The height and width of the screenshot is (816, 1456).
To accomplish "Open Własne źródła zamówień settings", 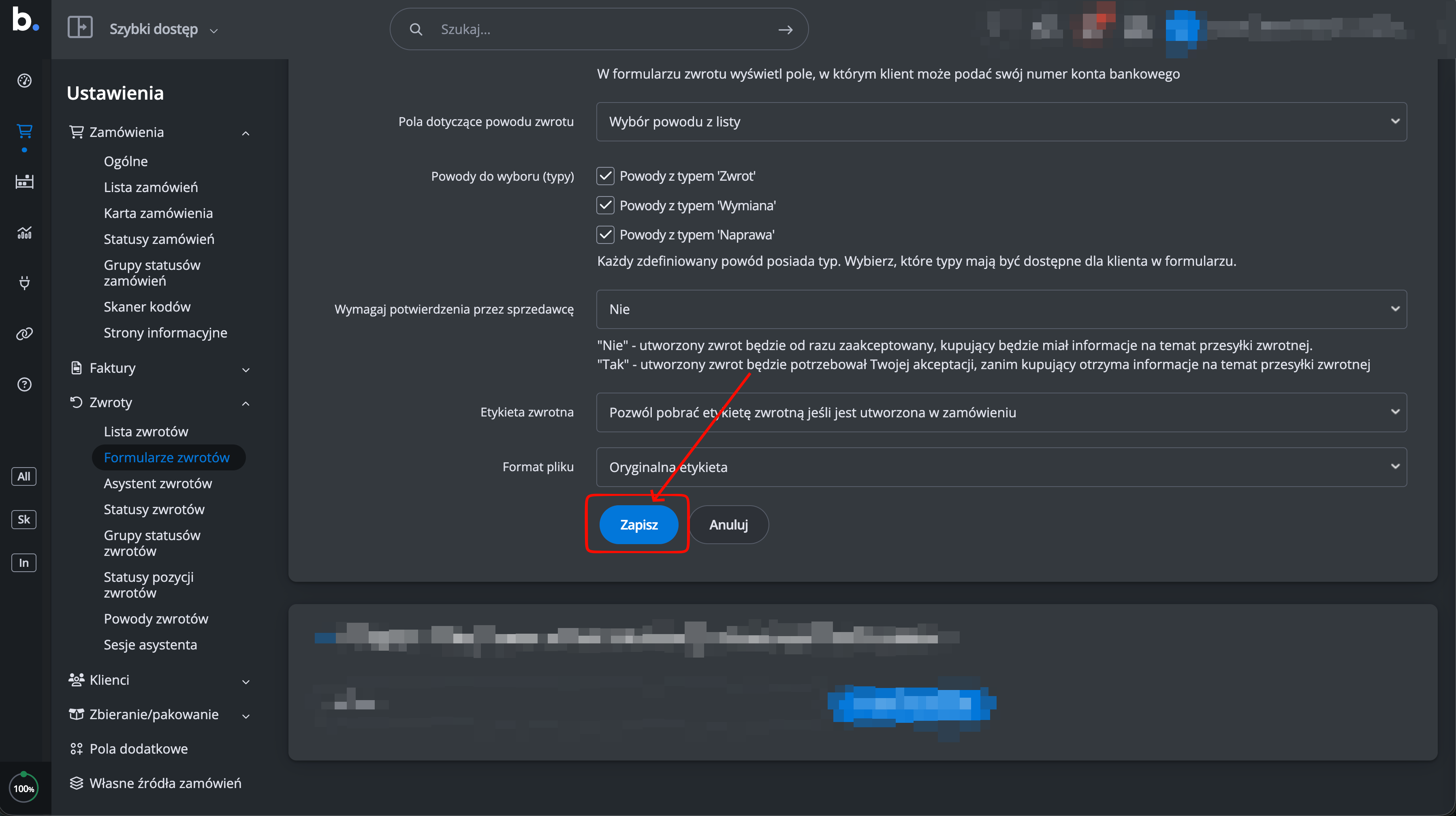I will (x=165, y=784).
